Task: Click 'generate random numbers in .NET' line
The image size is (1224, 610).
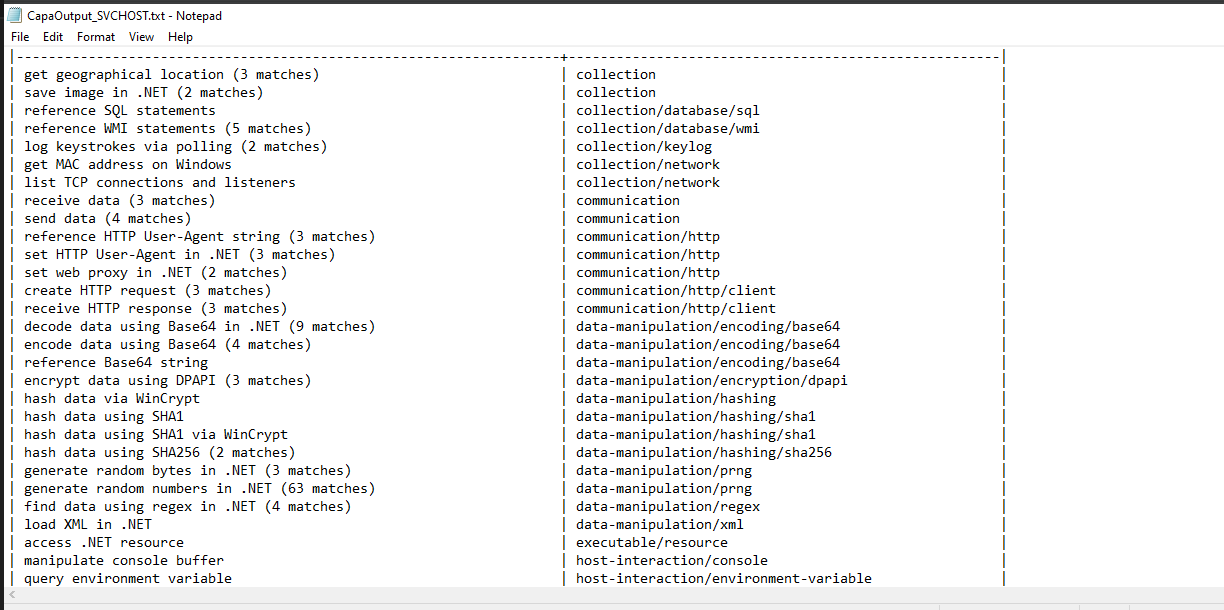Action: 200,488
